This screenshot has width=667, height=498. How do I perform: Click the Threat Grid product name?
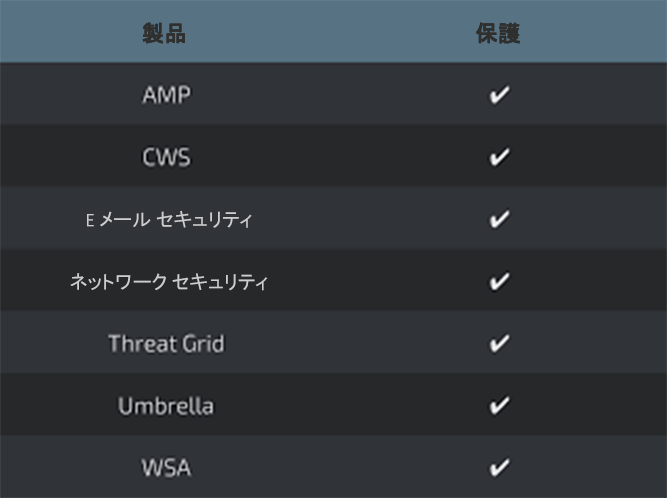coord(166,344)
